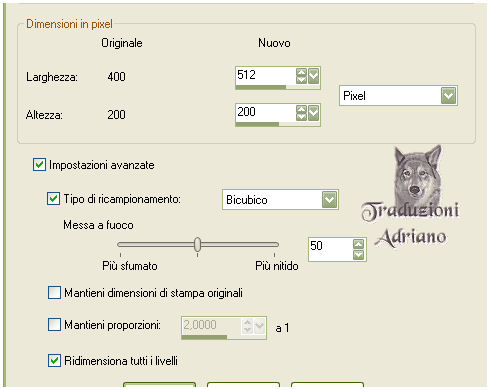The width and height of the screenshot is (490, 390).
Task: Uncheck Ridimensiona tutti i livelli
Action: pos(54,360)
